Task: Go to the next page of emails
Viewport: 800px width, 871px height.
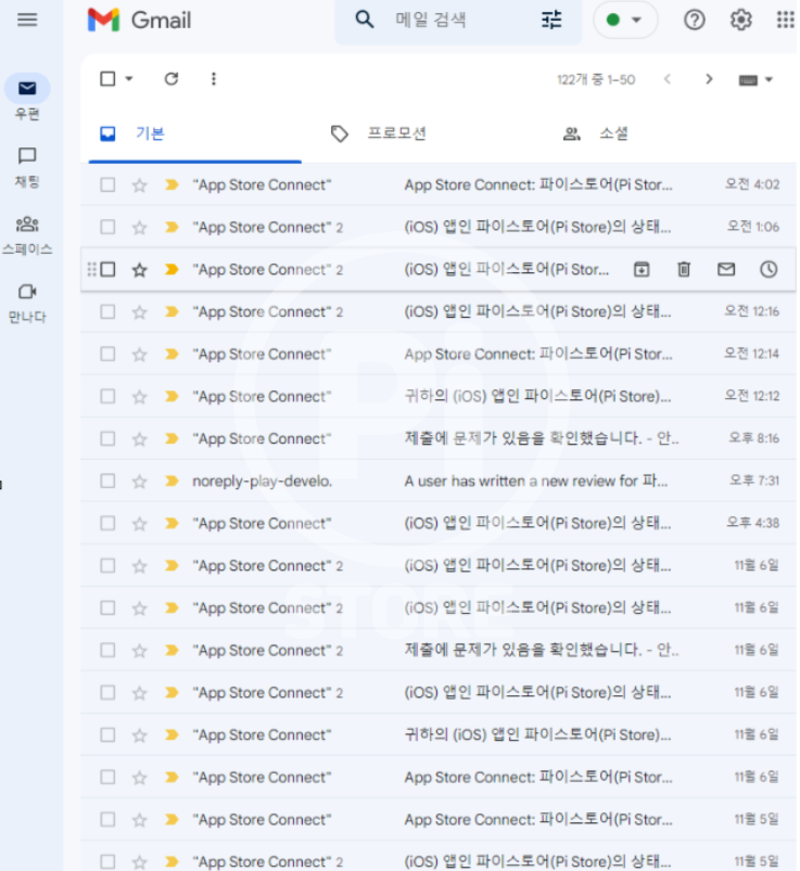Action: point(708,79)
